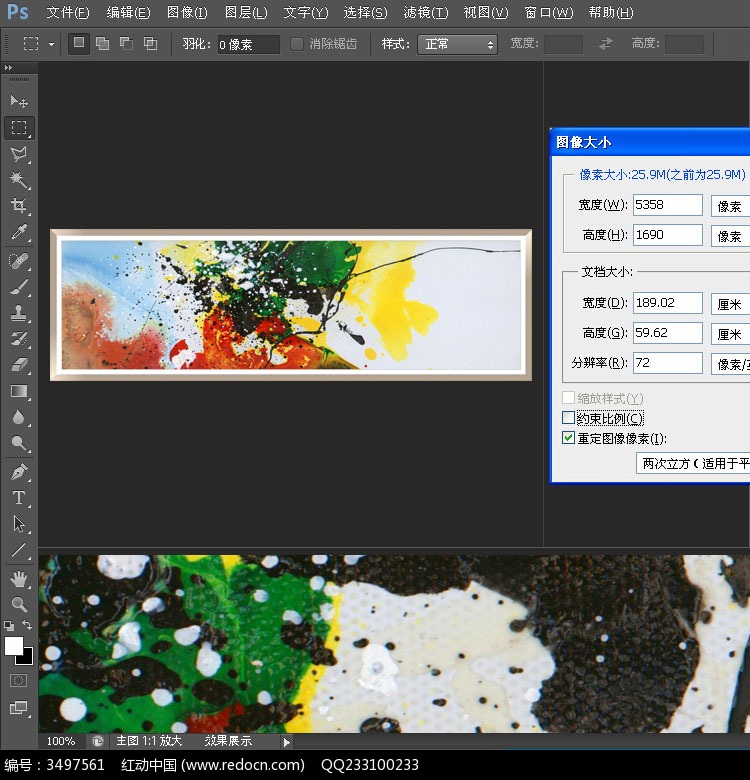This screenshot has height=780, width=750.
Task: Open the Layer menu (图层)
Action: pyautogui.click(x=246, y=12)
